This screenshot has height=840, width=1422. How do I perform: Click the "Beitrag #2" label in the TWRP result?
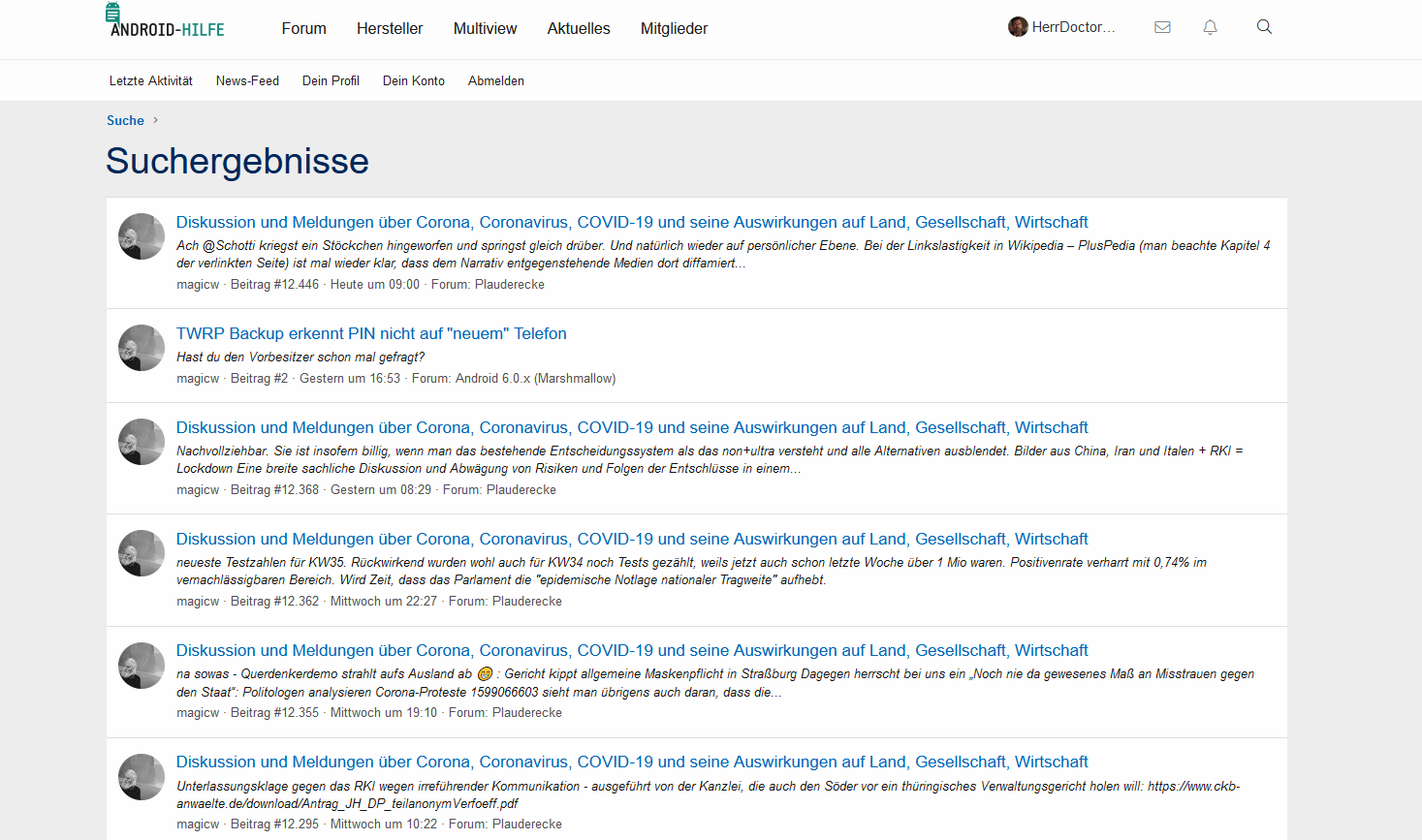coord(259,379)
